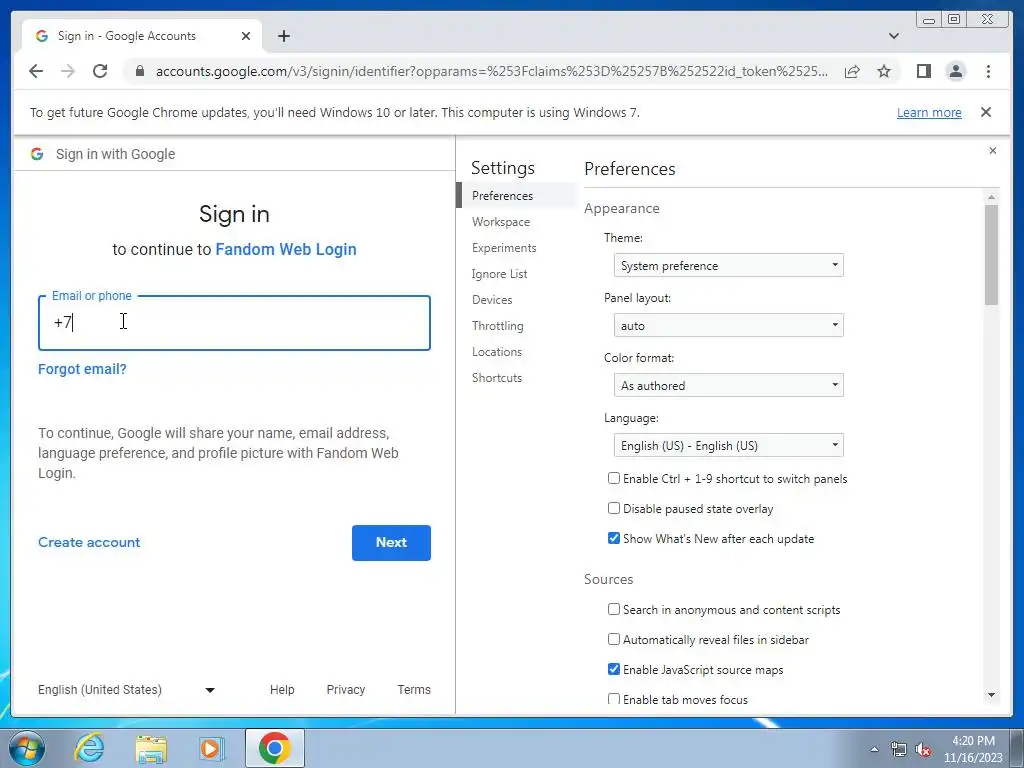Open the Chrome three-dot menu
This screenshot has height=768, width=1024.
point(988,71)
